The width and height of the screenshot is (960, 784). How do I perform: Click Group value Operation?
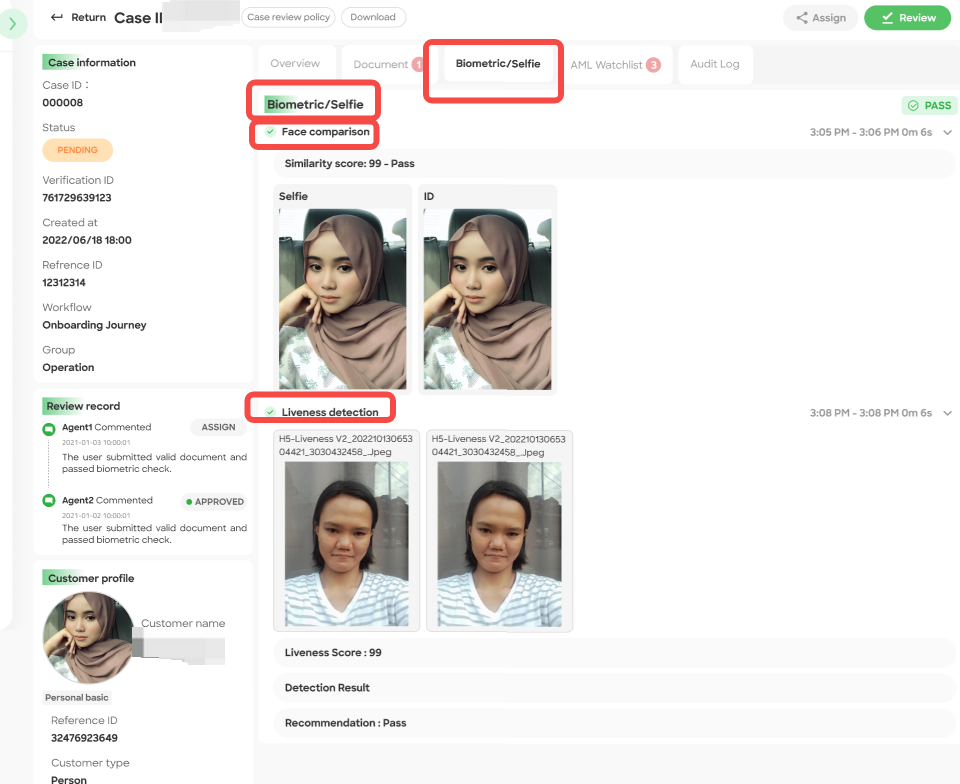coord(68,367)
